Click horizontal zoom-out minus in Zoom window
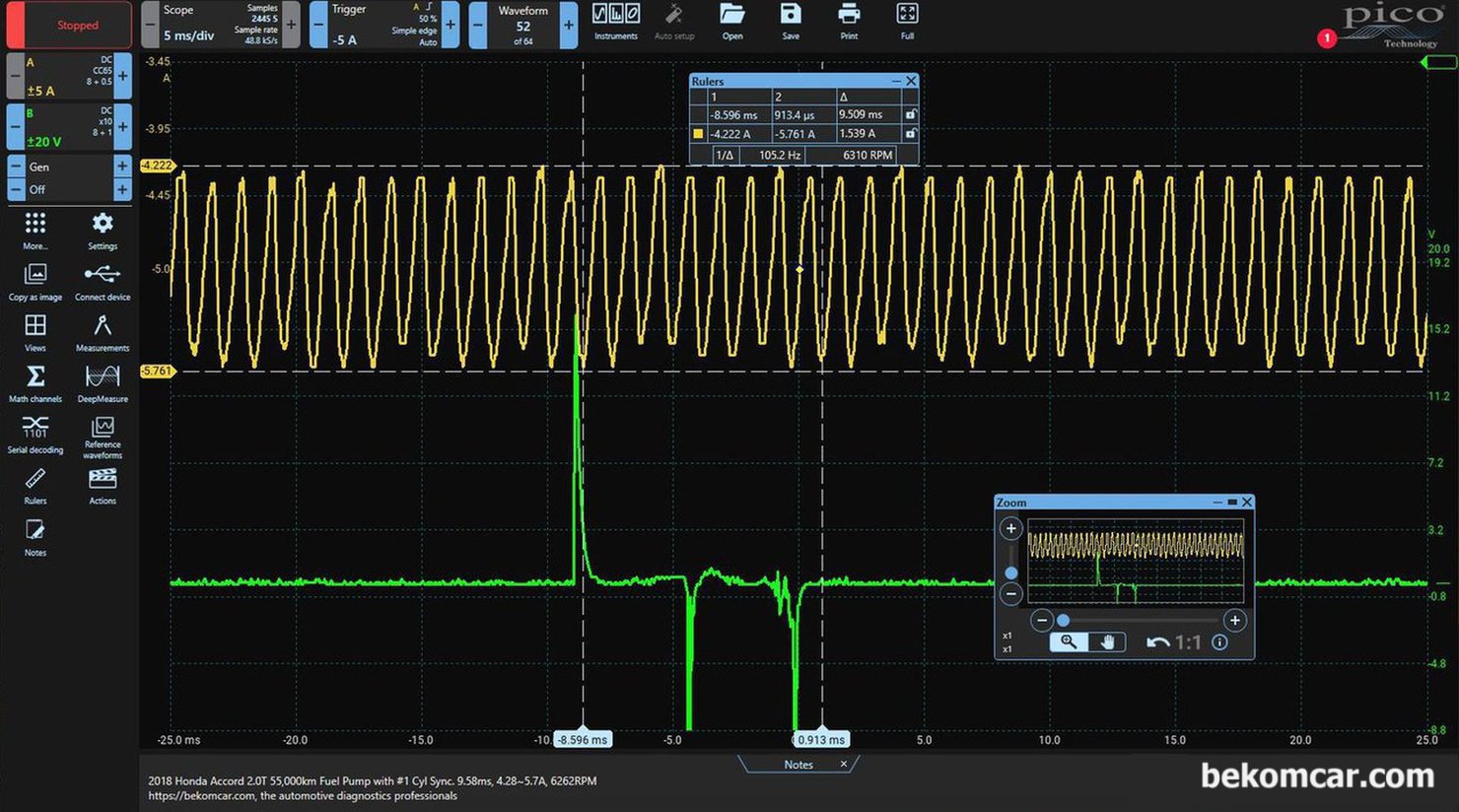The width and height of the screenshot is (1459, 812). tap(1042, 621)
